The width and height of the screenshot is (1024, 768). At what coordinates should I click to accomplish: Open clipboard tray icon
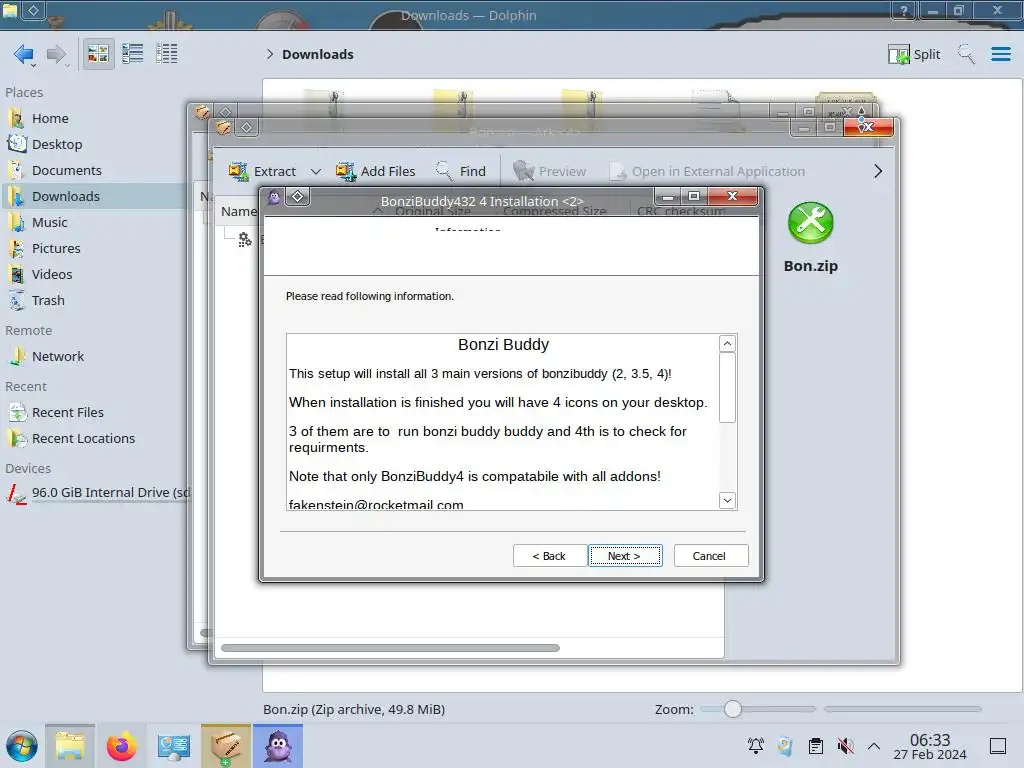816,746
